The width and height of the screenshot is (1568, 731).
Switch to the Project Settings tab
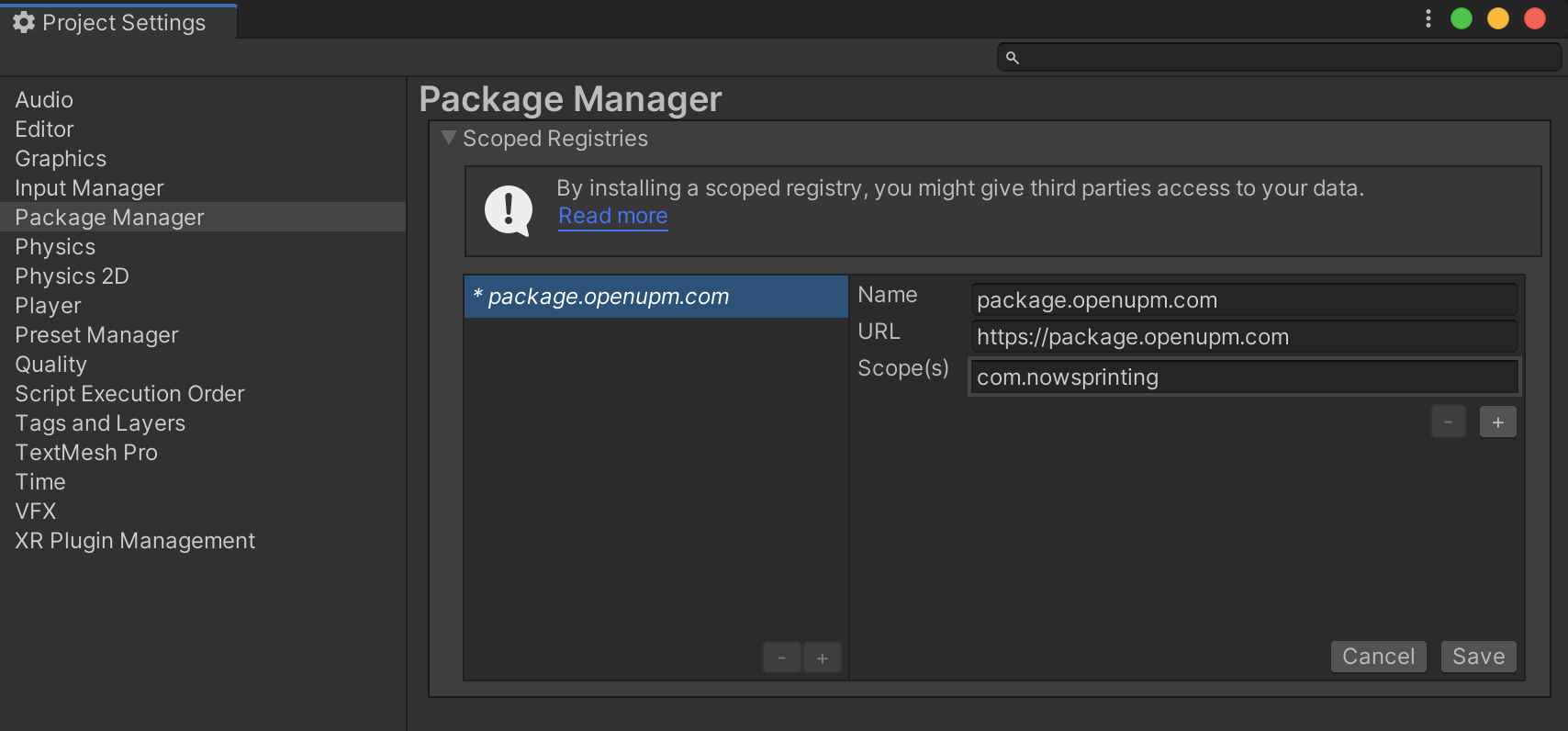[118, 22]
